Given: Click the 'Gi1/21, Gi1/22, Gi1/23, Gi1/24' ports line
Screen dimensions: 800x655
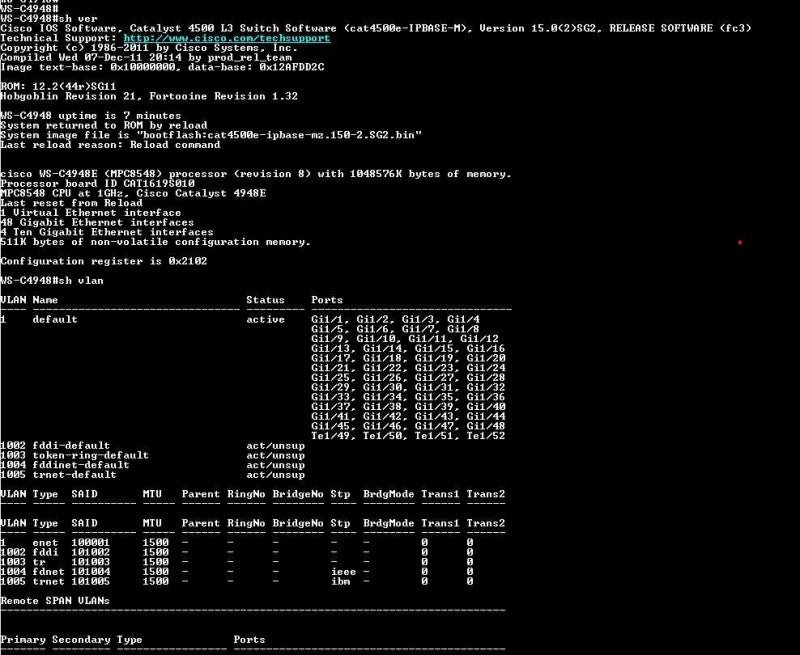Looking at the screenshot, I should (x=408, y=368).
